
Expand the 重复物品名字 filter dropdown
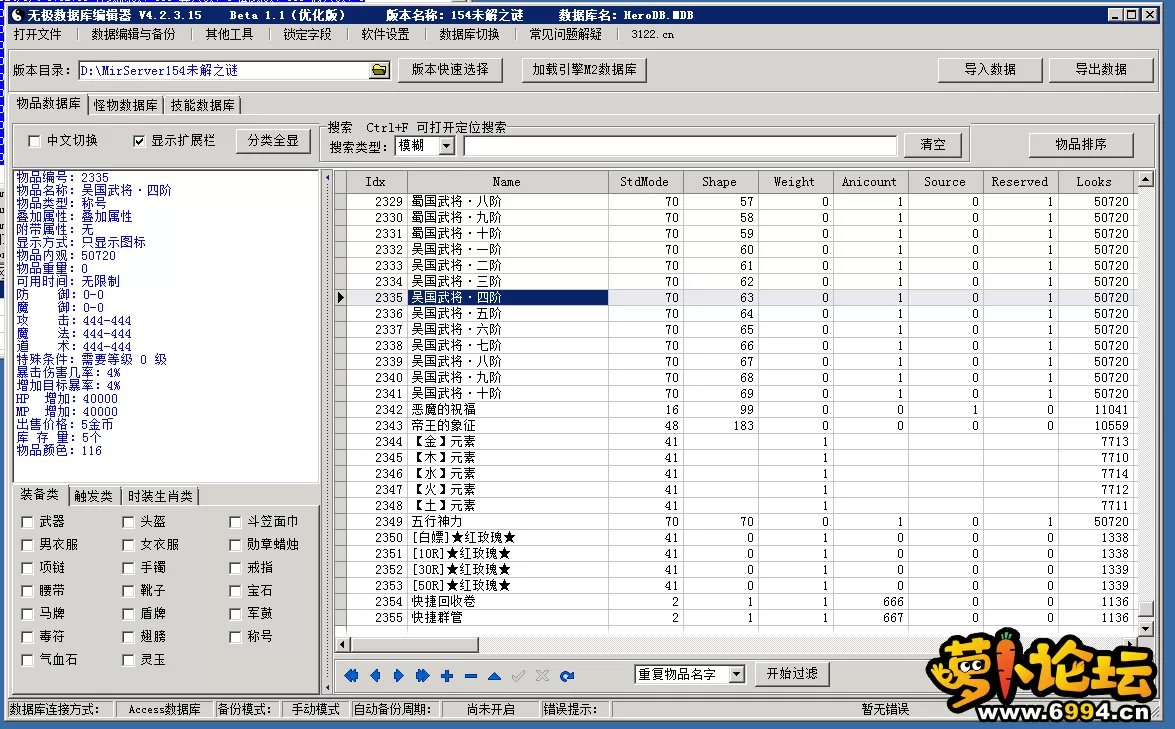737,674
